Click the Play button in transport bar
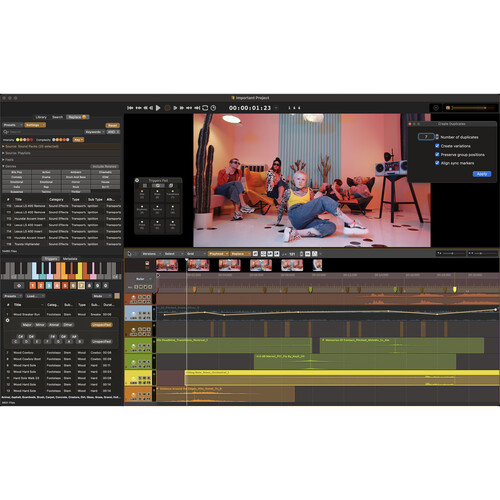 tap(158, 108)
